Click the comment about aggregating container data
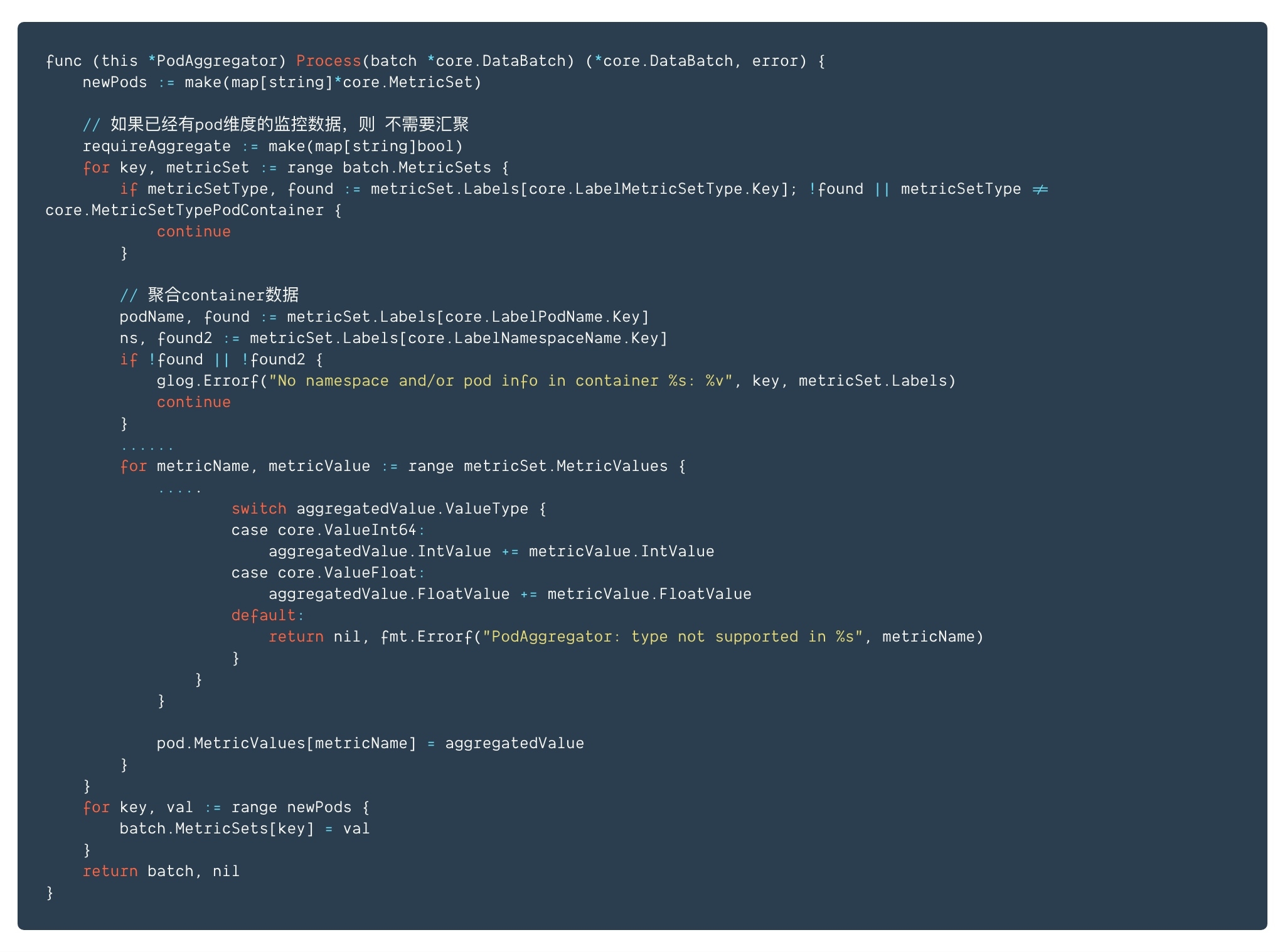Screen dimensions: 1285x952 pyautogui.click(x=210, y=295)
